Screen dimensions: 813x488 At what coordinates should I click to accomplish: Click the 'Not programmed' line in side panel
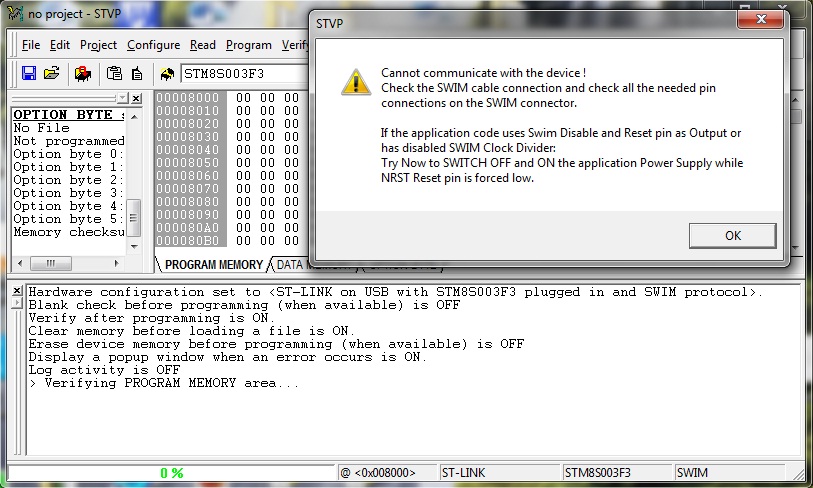pyautogui.click(x=69, y=141)
